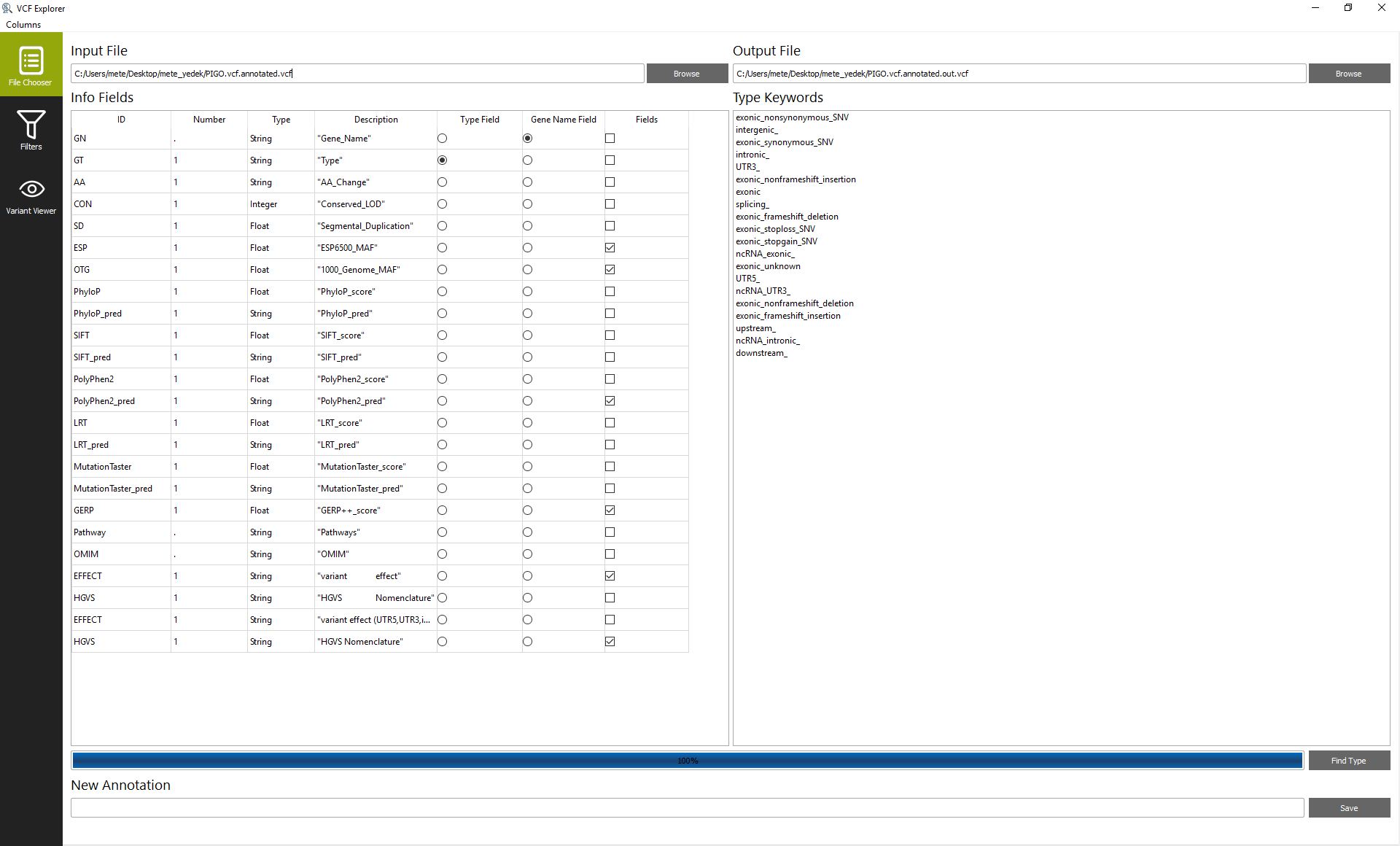Select AA as the Type Field radio
Image resolution: width=1400 pixels, height=846 pixels.
coord(442,182)
